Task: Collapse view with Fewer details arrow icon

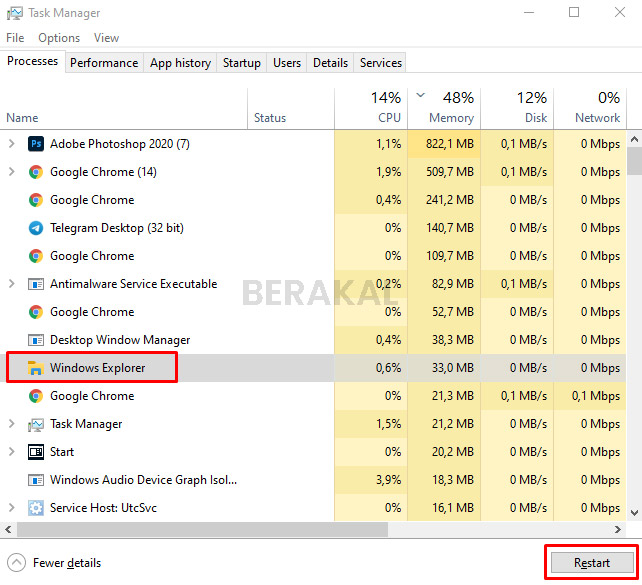Action: coord(16,562)
